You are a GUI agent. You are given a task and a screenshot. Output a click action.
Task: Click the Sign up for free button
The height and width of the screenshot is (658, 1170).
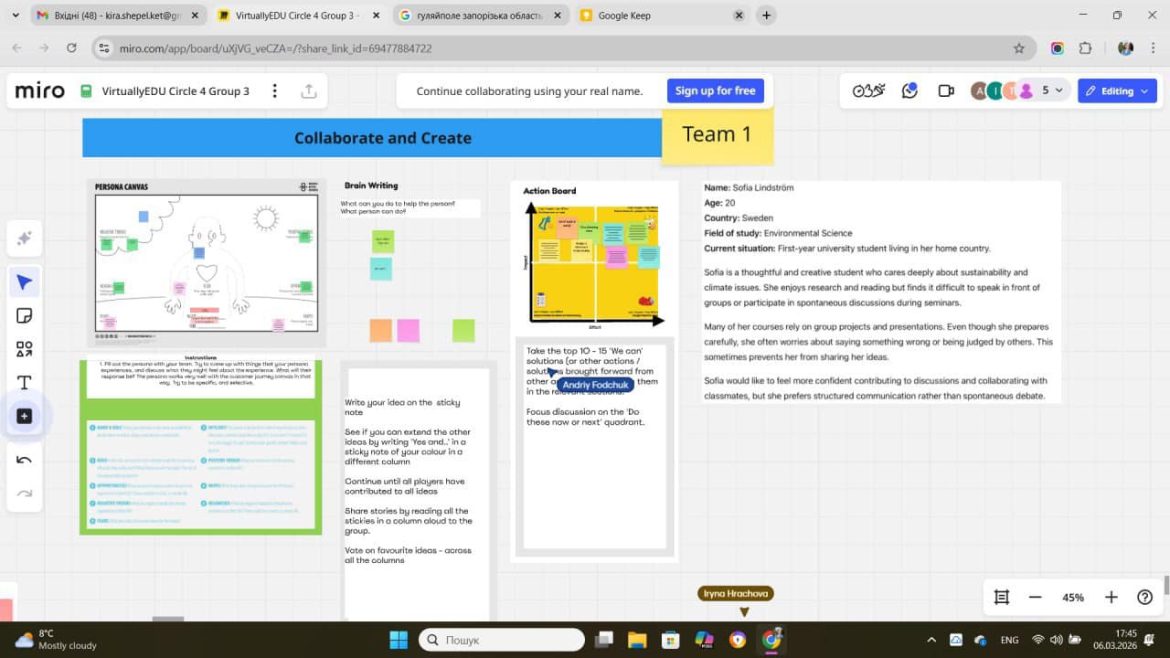coord(715,91)
